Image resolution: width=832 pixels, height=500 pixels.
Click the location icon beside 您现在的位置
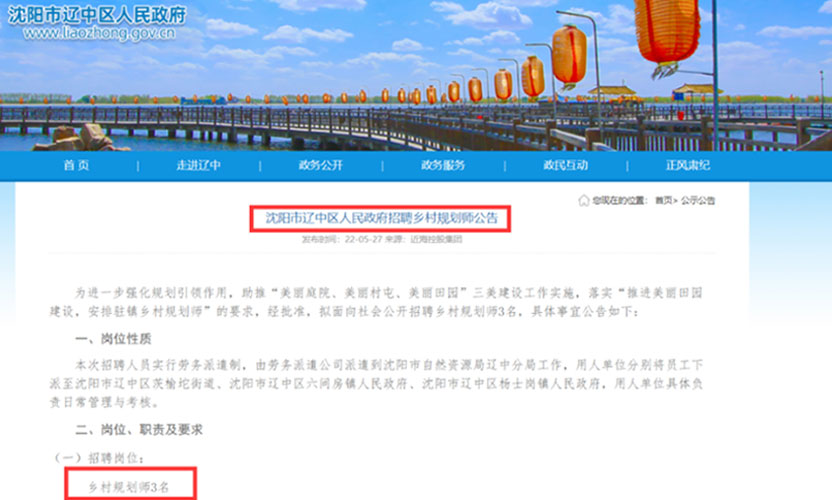tap(583, 200)
